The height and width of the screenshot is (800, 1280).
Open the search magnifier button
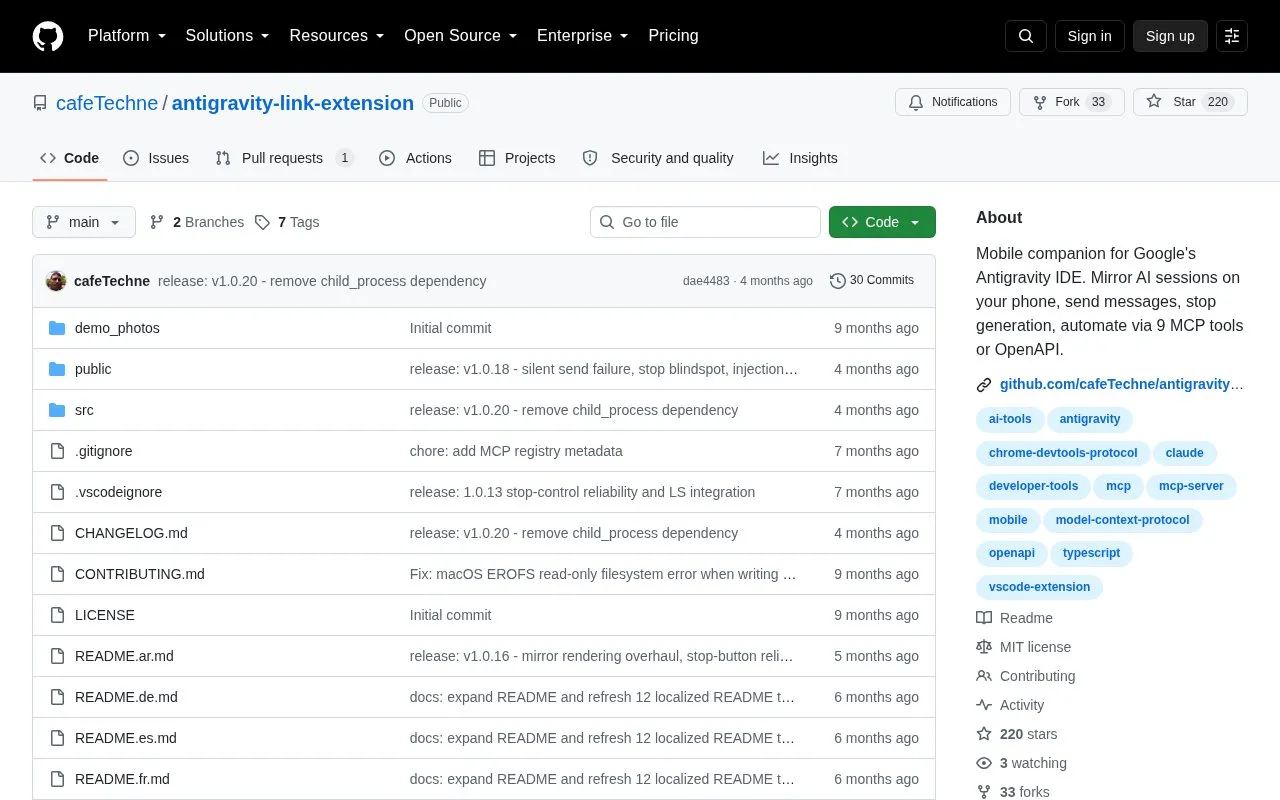tap(1026, 36)
